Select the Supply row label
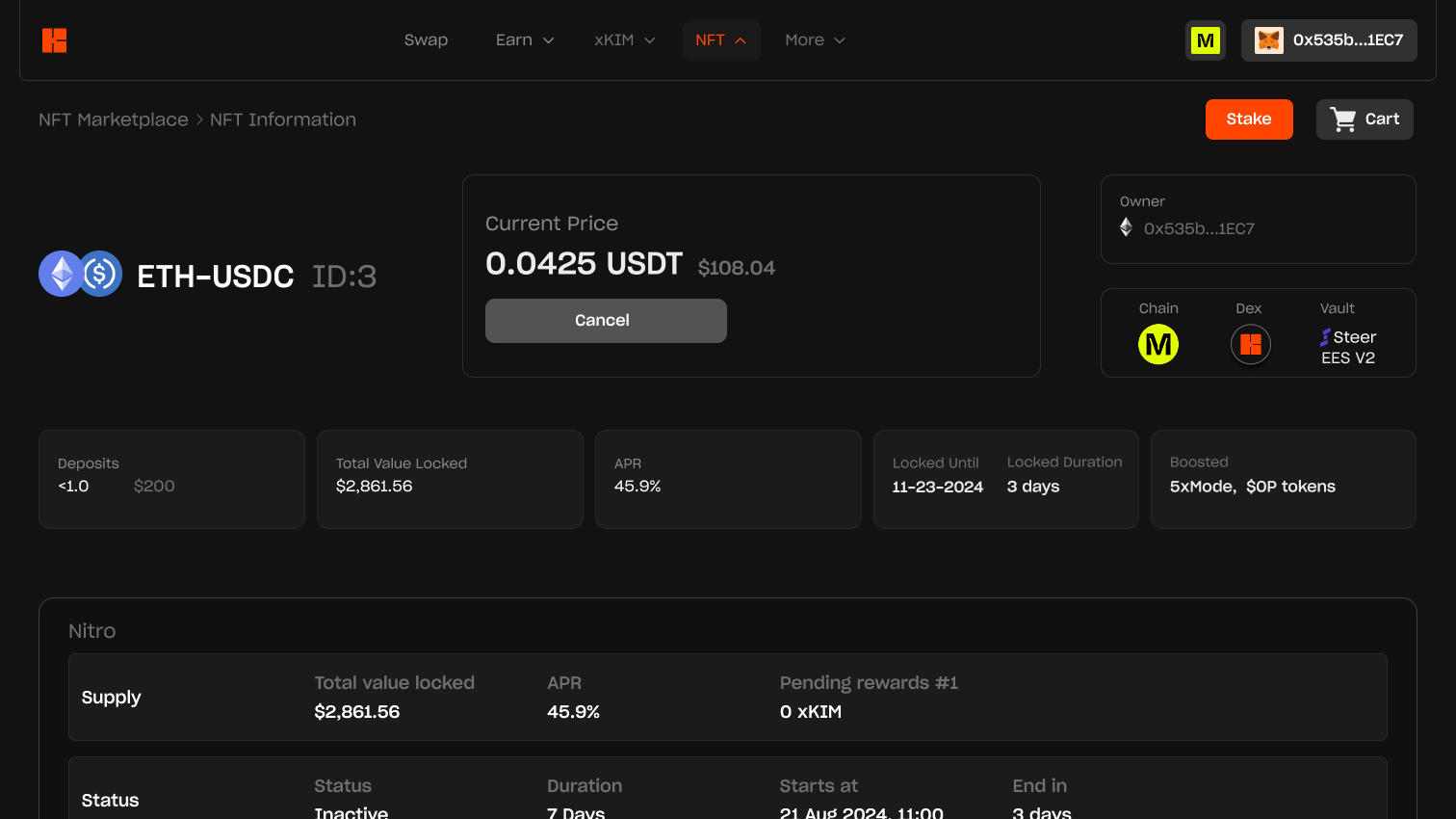 pos(111,698)
